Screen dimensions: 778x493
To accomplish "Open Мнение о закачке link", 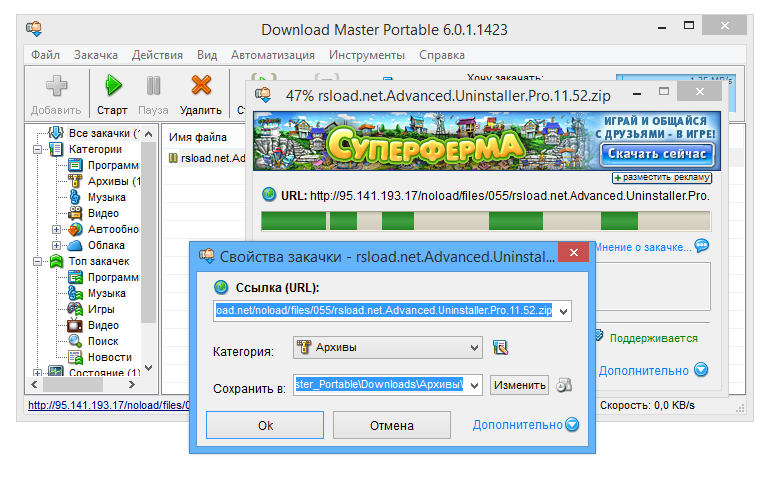I will (643, 247).
